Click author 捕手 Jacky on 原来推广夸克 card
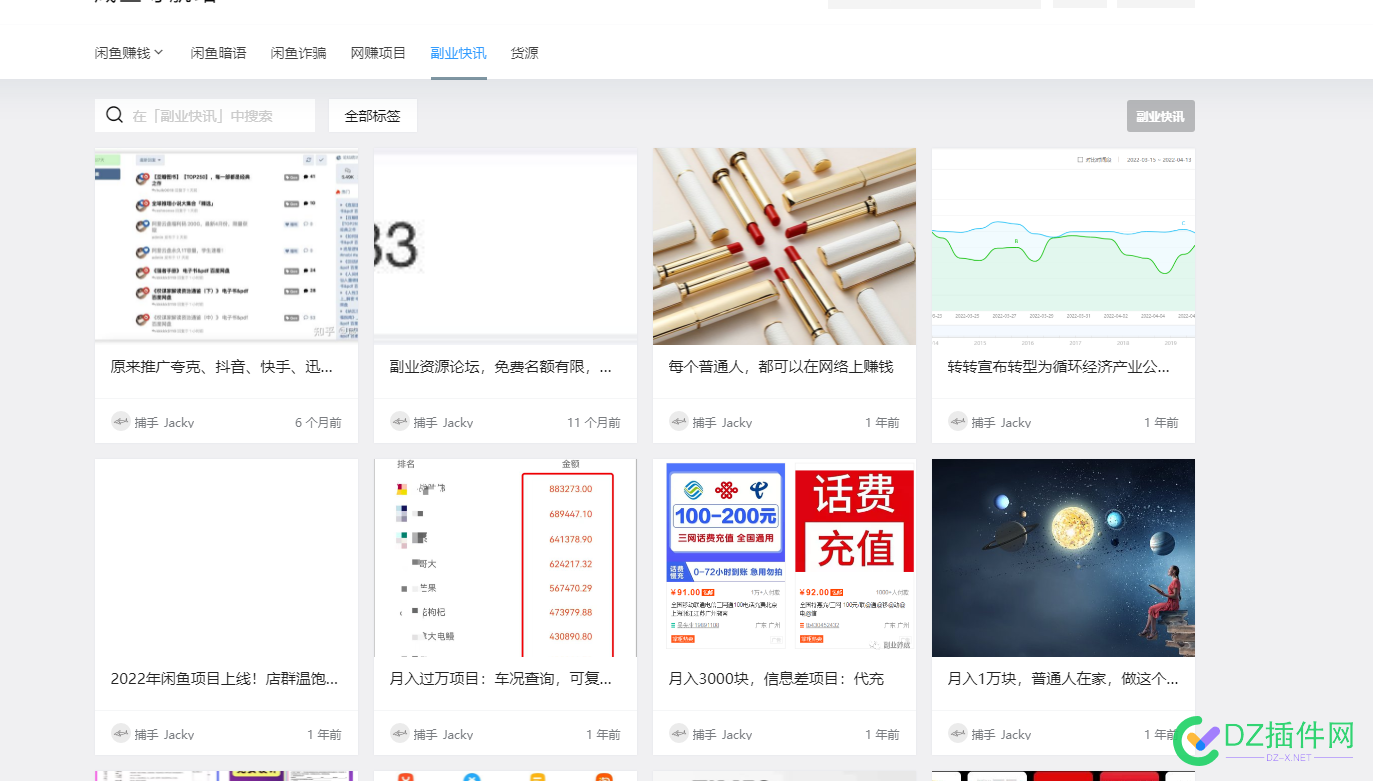The height and width of the screenshot is (781, 1373). pyautogui.click(x=164, y=423)
